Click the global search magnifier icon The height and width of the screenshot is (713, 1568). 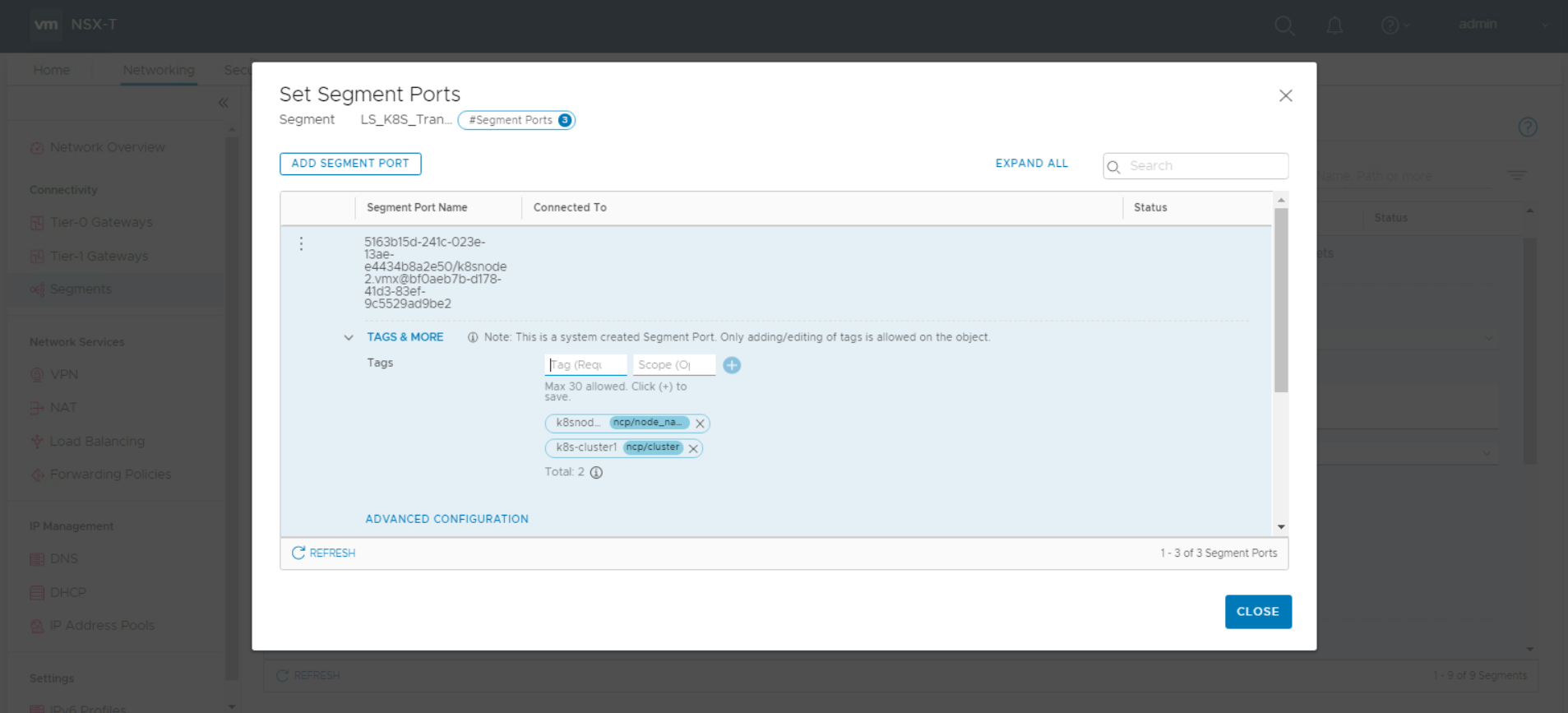[x=1284, y=25]
